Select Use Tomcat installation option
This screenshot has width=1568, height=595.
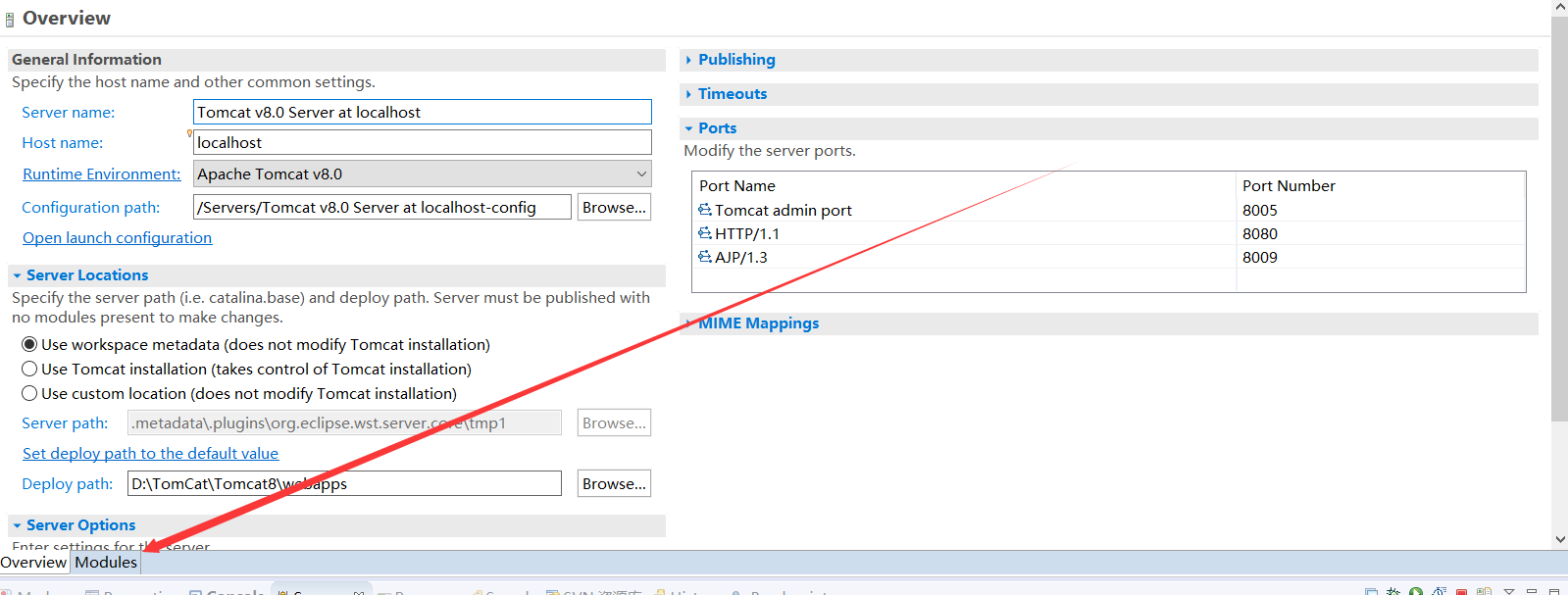(29, 369)
